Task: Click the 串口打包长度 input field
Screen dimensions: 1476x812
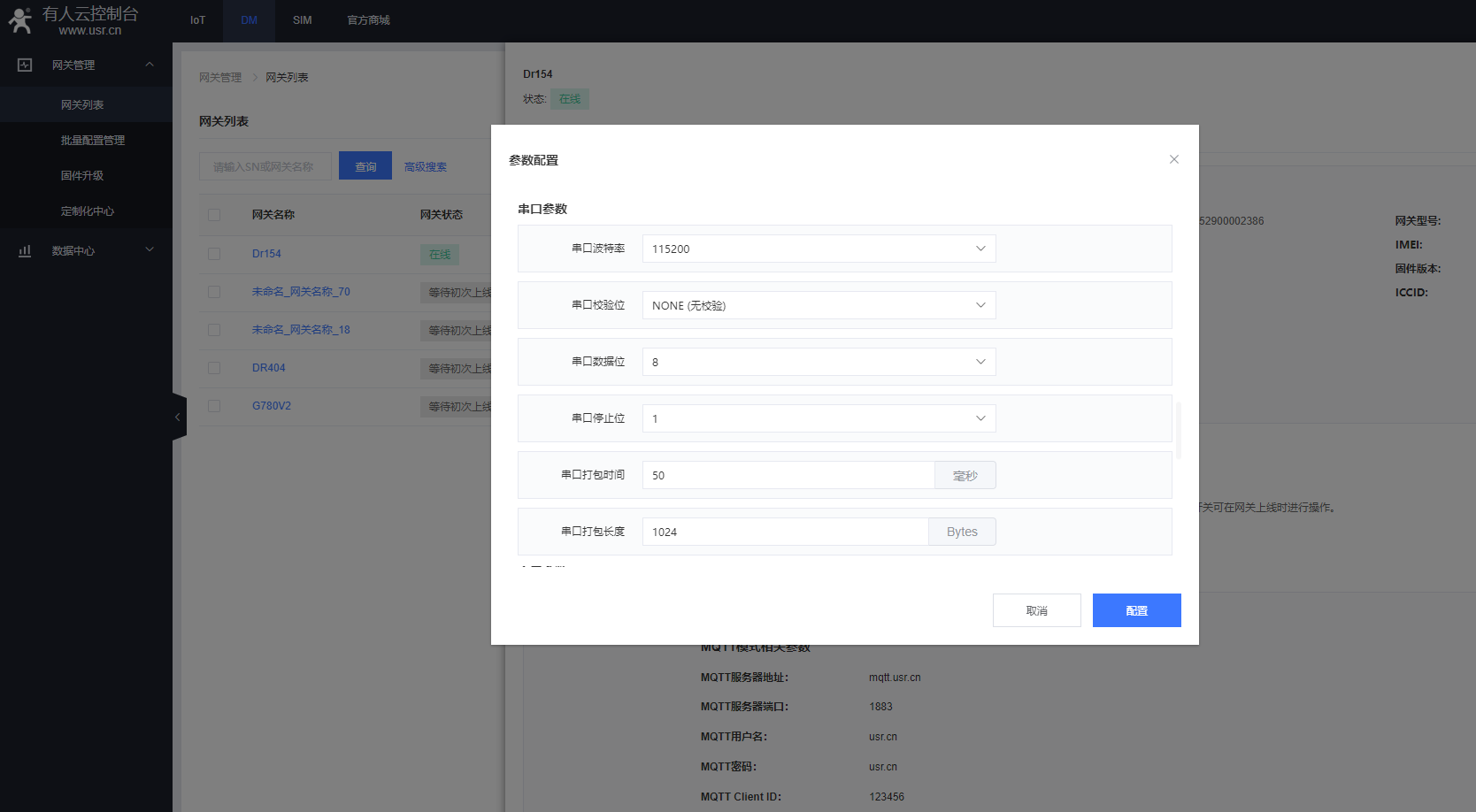Action: pyautogui.click(x=786, y=532)
